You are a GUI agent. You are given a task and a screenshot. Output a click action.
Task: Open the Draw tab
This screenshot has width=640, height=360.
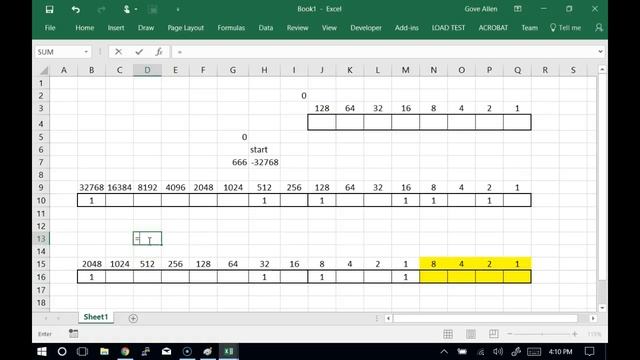[146, 28]
